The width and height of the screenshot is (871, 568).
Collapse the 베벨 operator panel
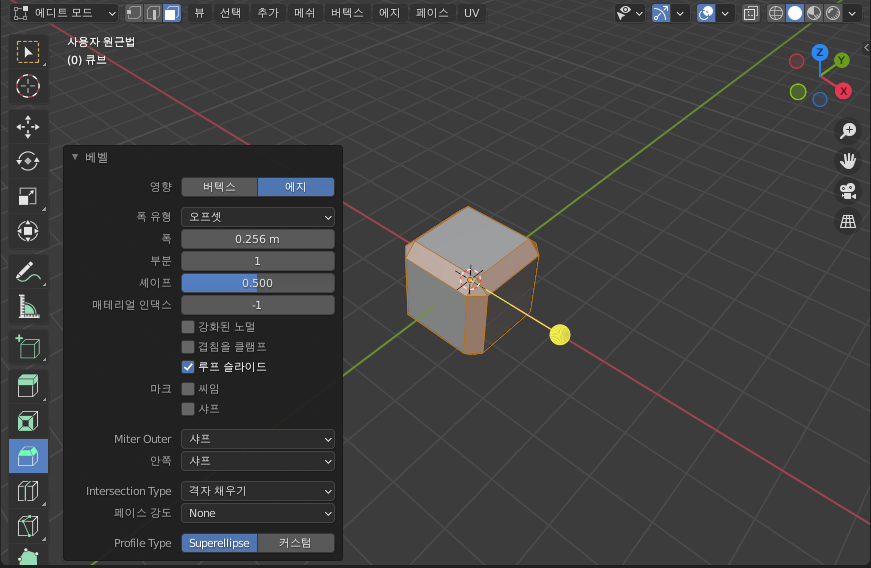75,158
